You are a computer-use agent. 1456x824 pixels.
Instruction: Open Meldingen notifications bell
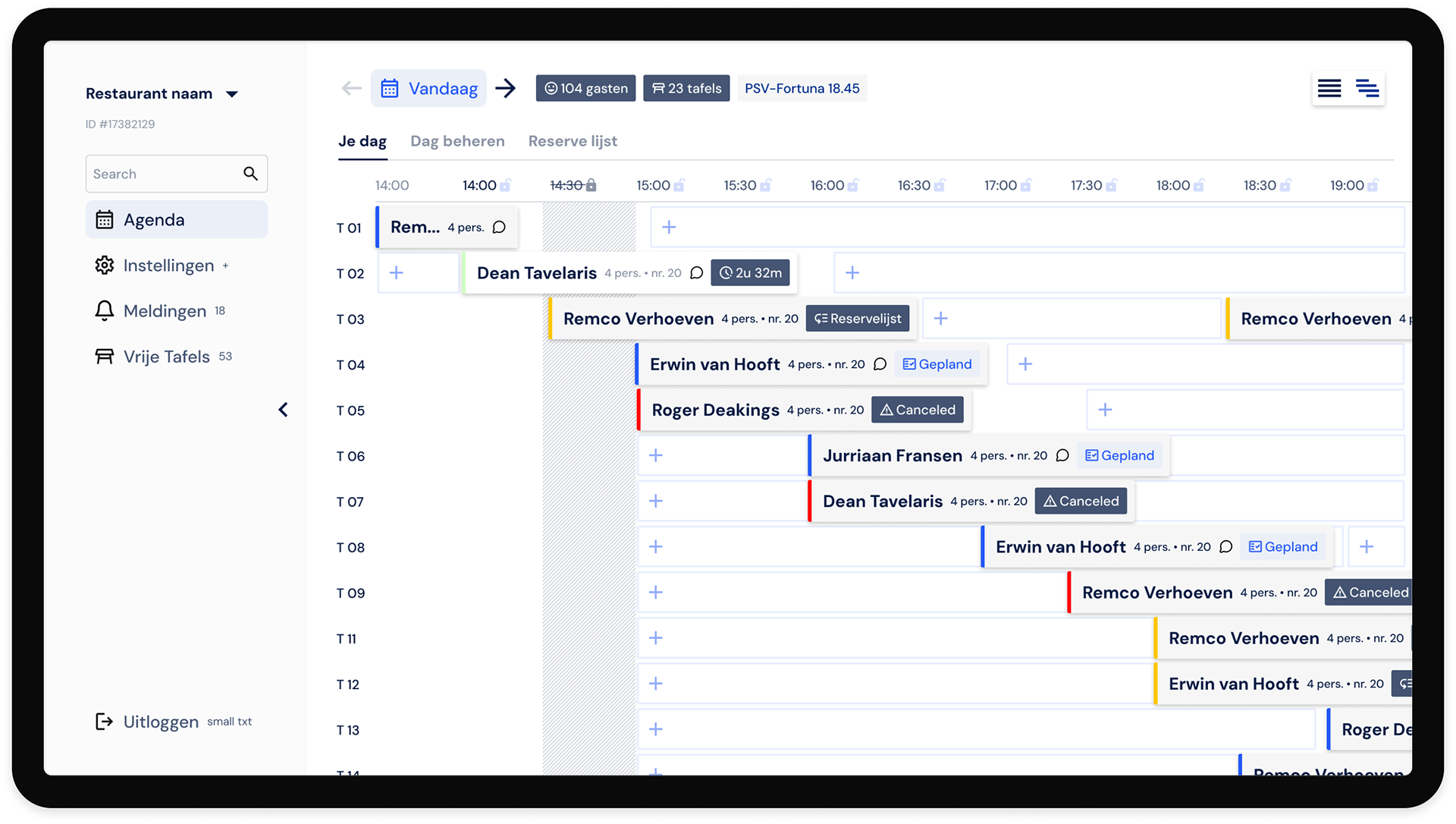tap(105, 311)
